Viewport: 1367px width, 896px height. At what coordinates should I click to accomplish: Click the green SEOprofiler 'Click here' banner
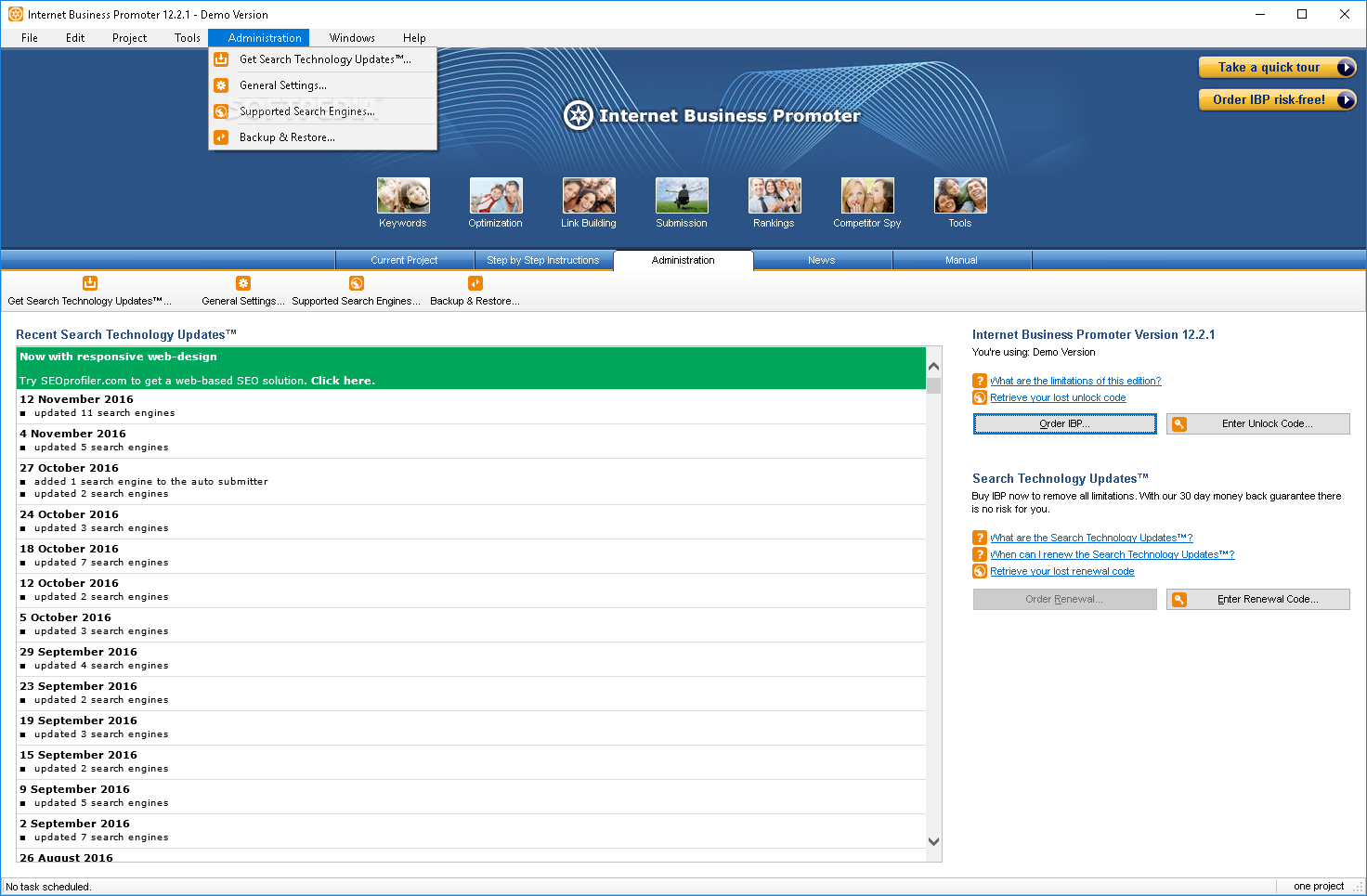(x=471, y=369)
